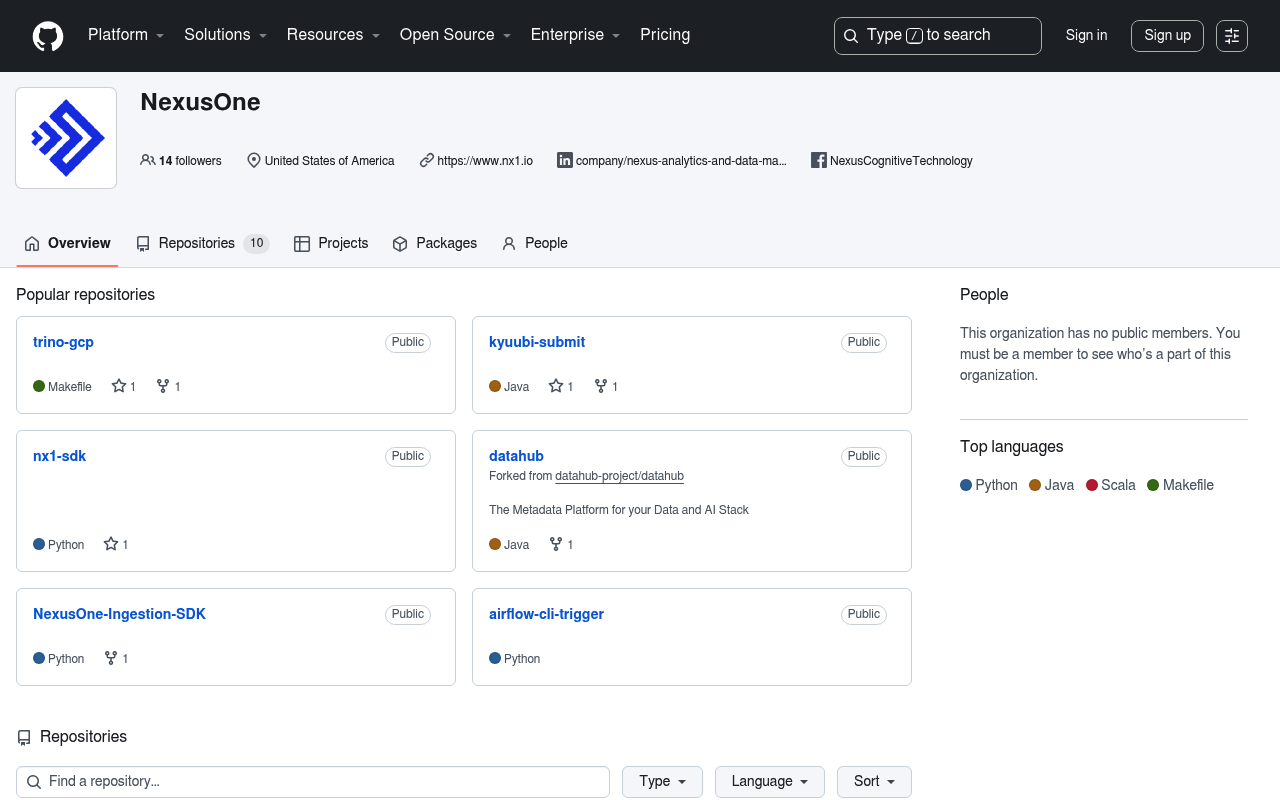Click the followers people icon
This screenshot has width=1280, height=800.
click(148, 160)
